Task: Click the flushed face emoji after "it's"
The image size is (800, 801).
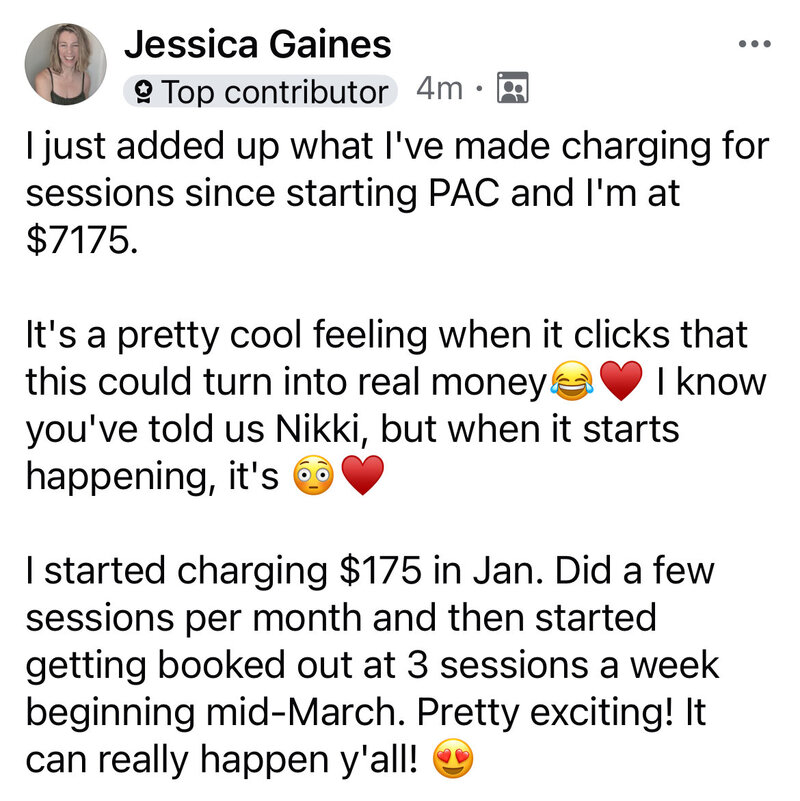Action: [313, 475]
